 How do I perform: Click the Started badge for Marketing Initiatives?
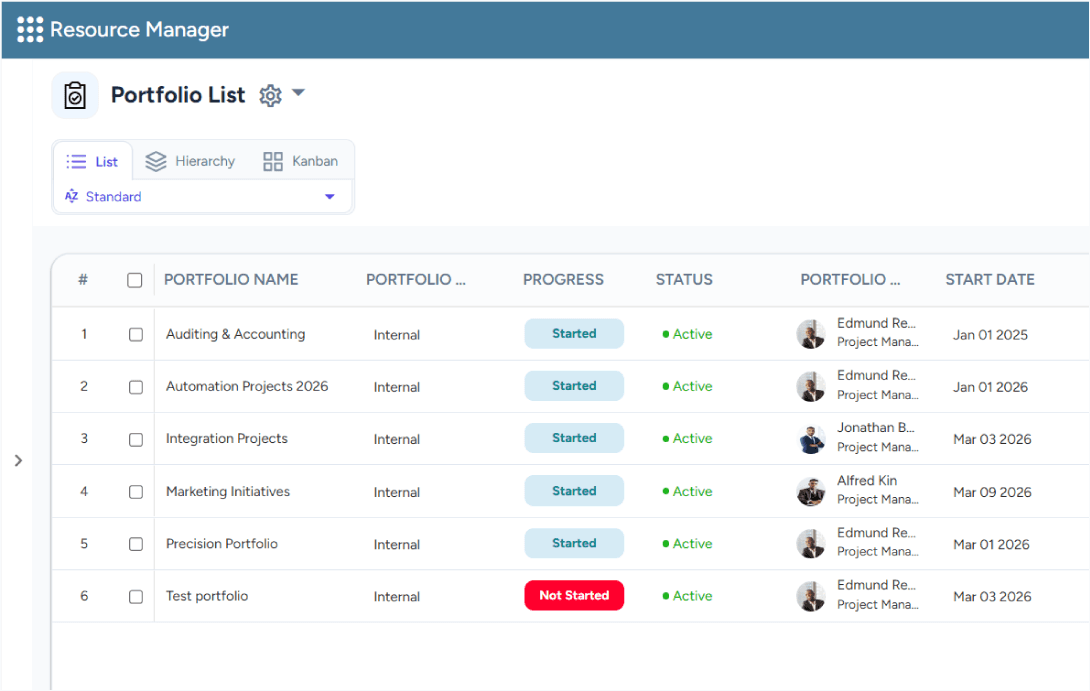pos(574,491)
